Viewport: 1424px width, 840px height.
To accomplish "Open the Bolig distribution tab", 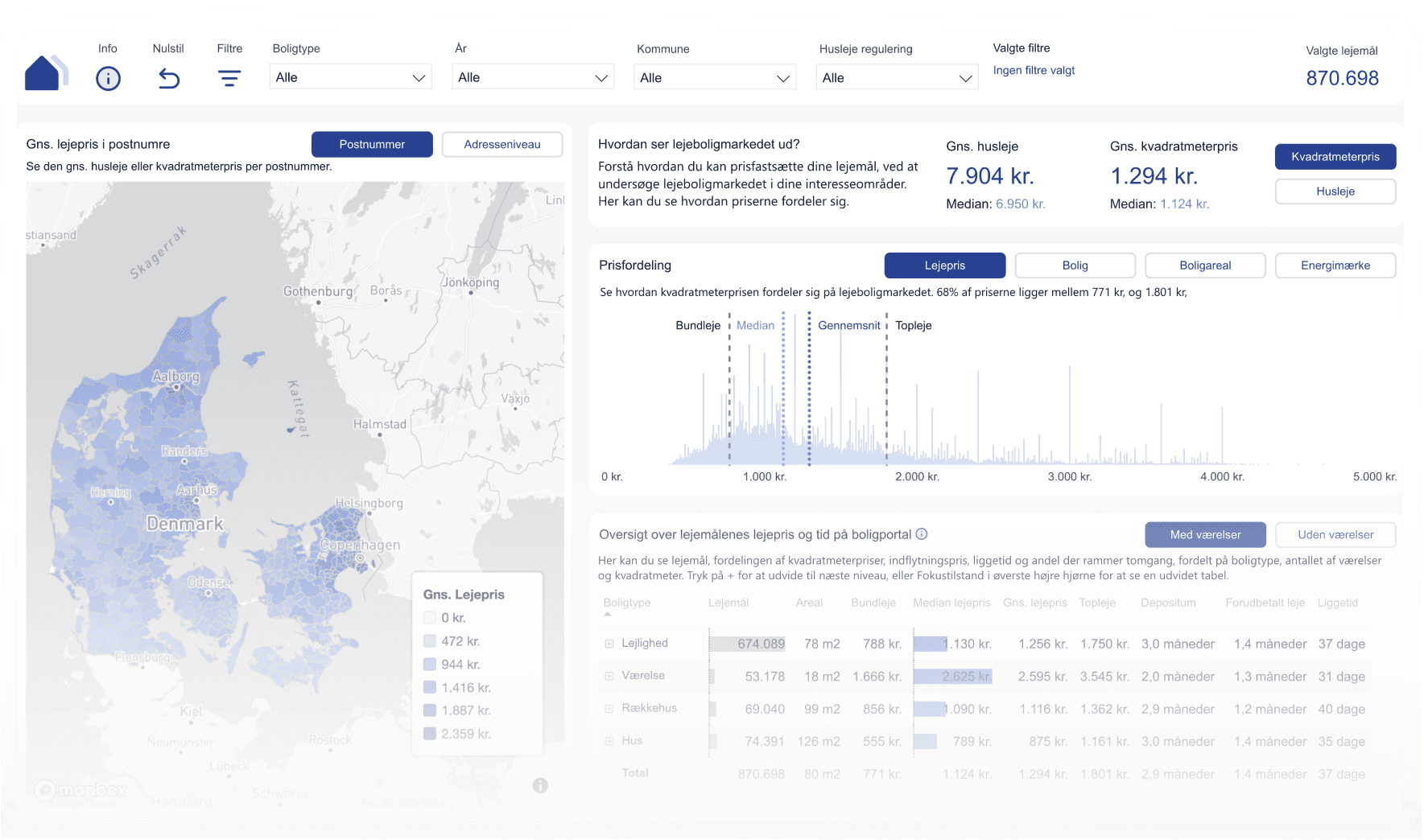I will click(x=1075, y=266).
